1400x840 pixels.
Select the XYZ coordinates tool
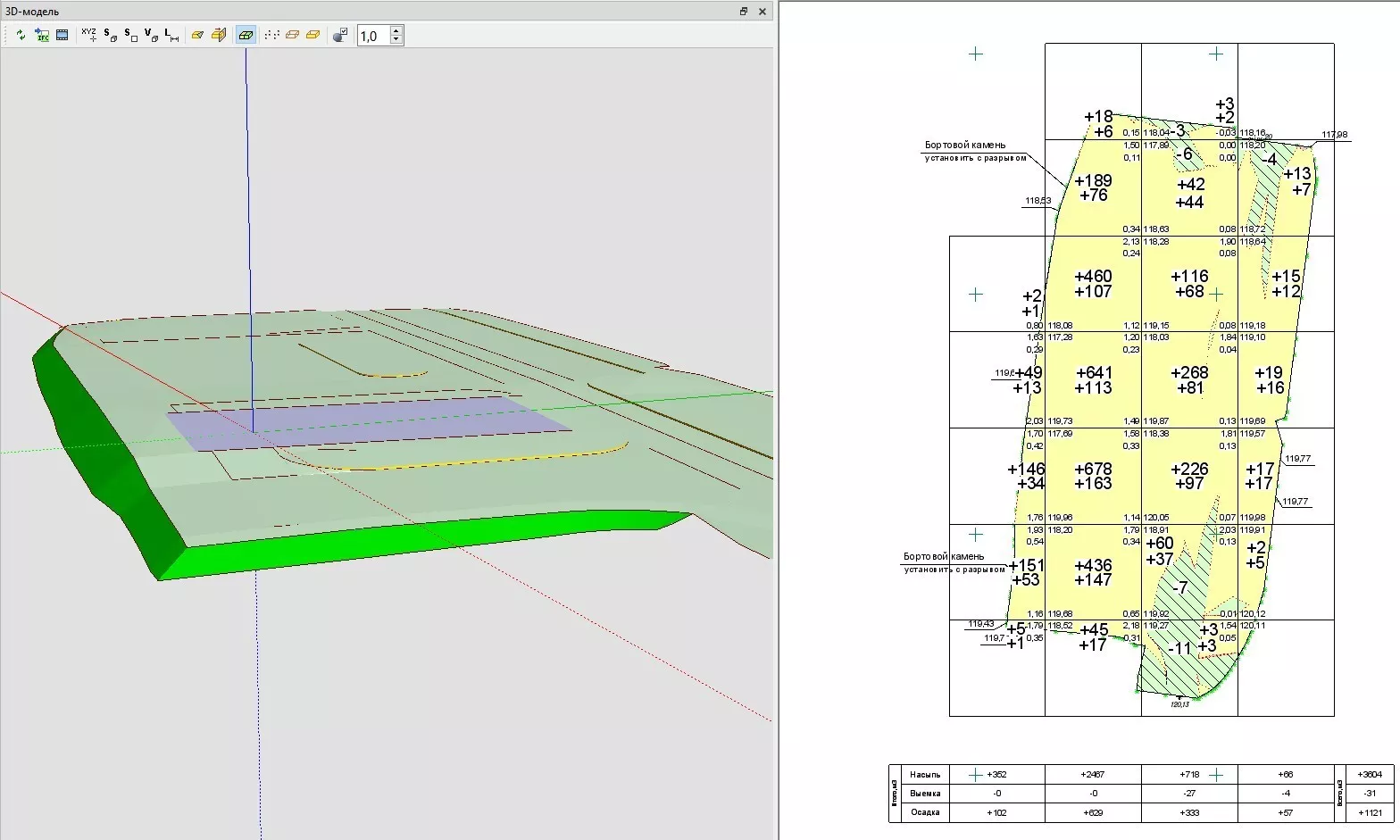tap(88, 35)
